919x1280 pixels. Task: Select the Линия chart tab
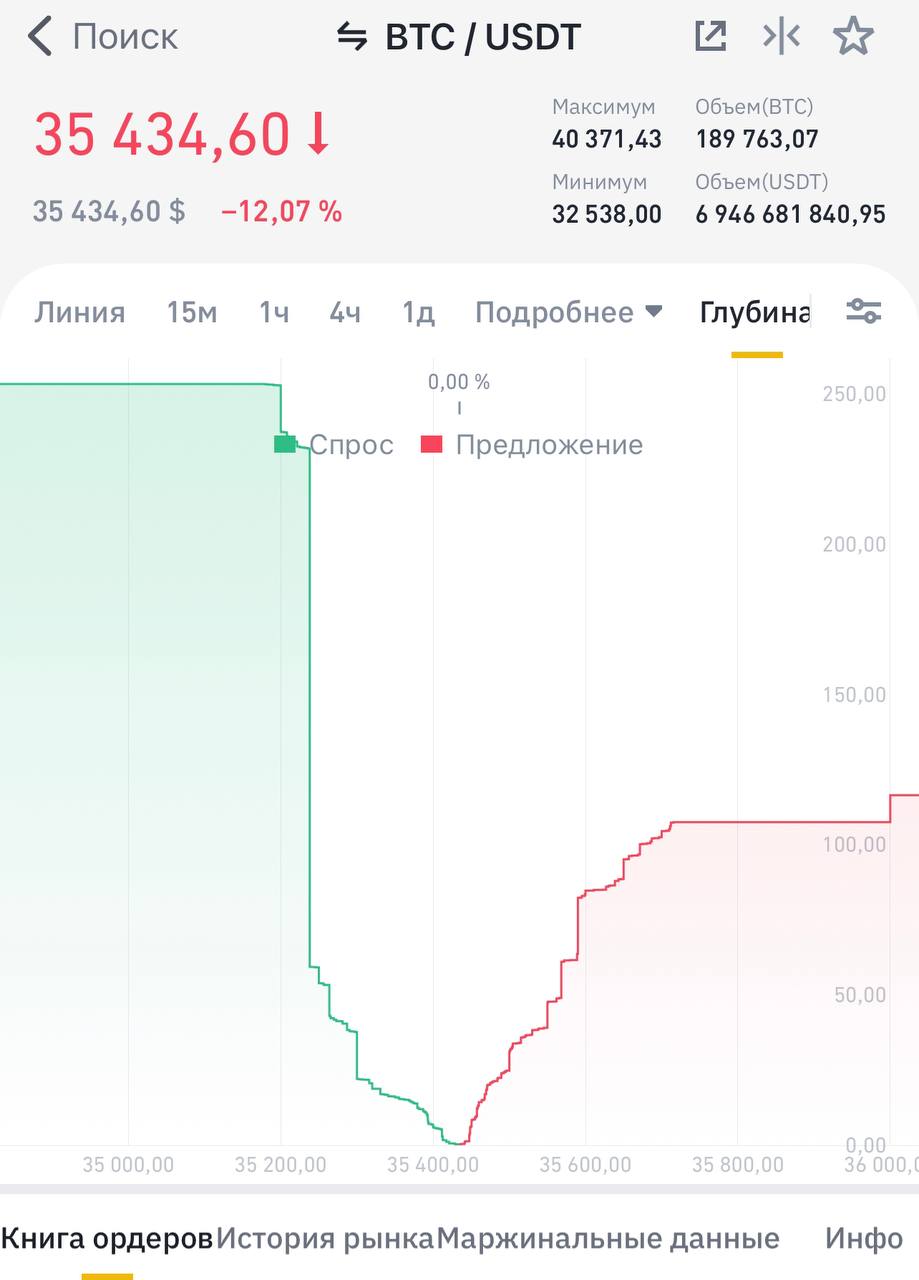80,312
